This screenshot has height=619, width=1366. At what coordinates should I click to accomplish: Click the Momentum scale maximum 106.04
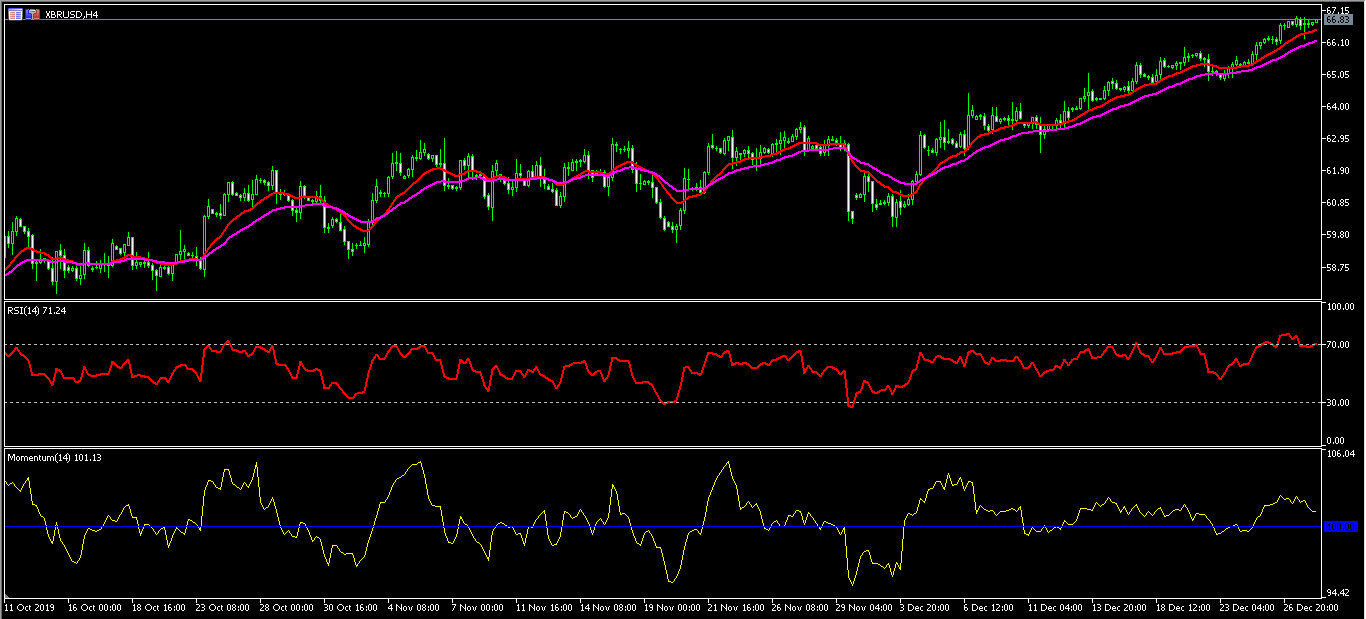pos(1339,453)
